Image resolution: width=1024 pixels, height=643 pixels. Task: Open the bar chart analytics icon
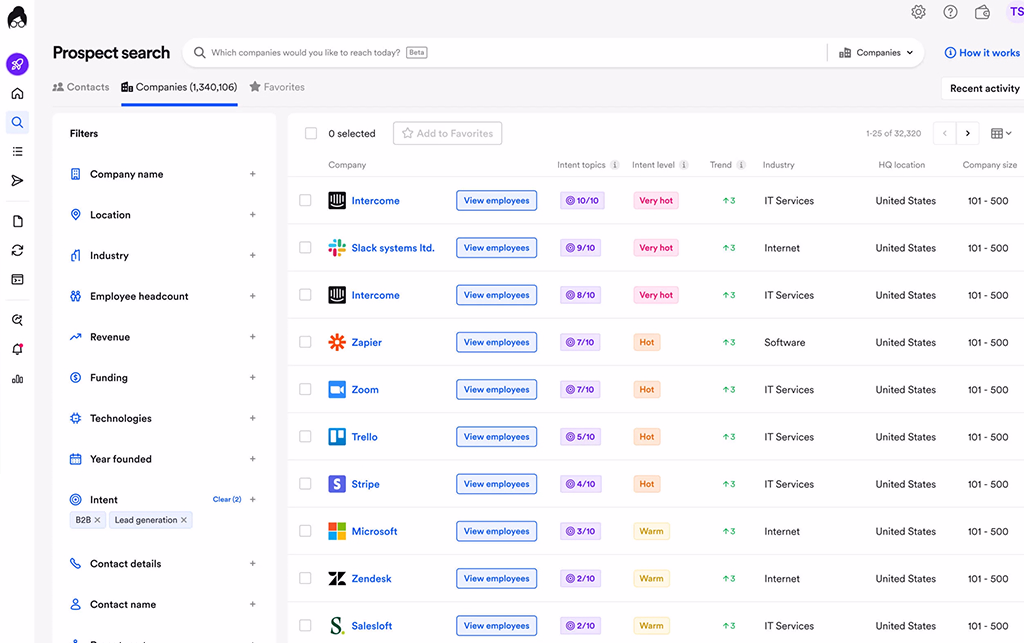click(x=17, y=379)
